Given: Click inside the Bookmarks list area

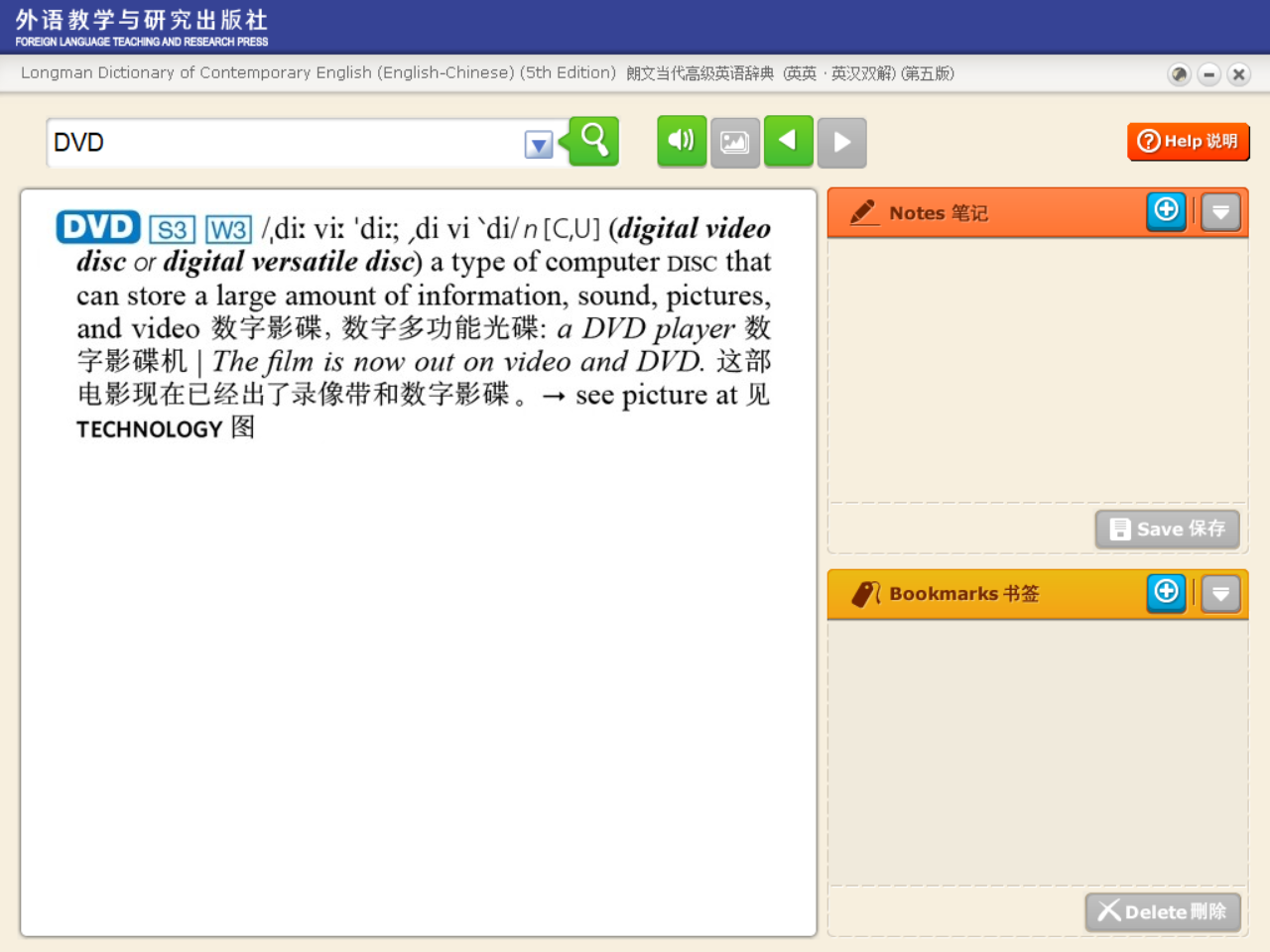Looking at the screenshot, I should 1038,752.
